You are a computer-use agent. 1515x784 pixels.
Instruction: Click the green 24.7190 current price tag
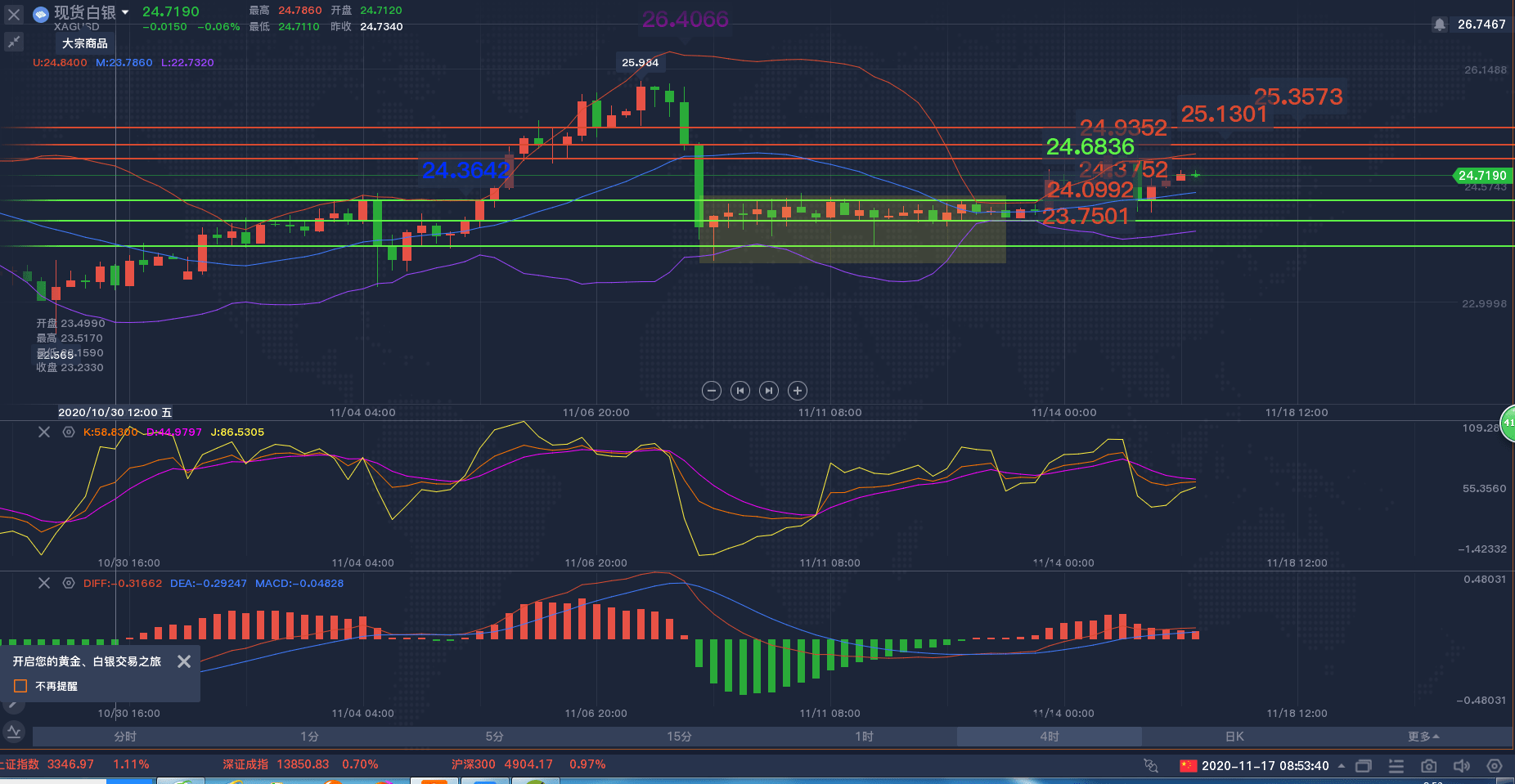point(1482,176)
